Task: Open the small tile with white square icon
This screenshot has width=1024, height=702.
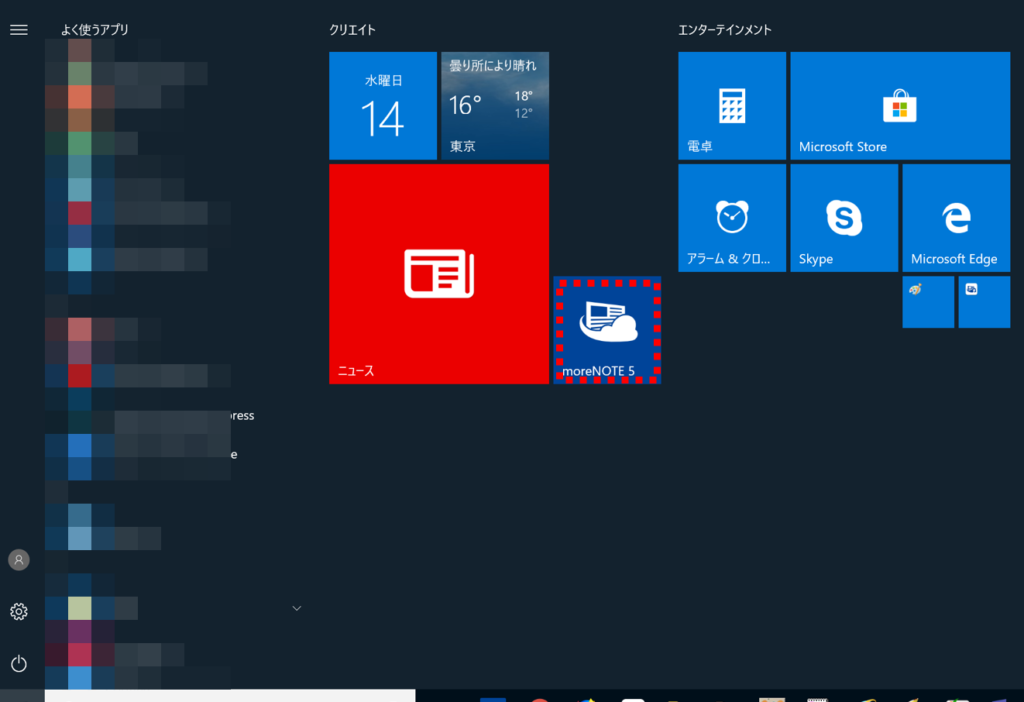Action: (x=984, y=302)
